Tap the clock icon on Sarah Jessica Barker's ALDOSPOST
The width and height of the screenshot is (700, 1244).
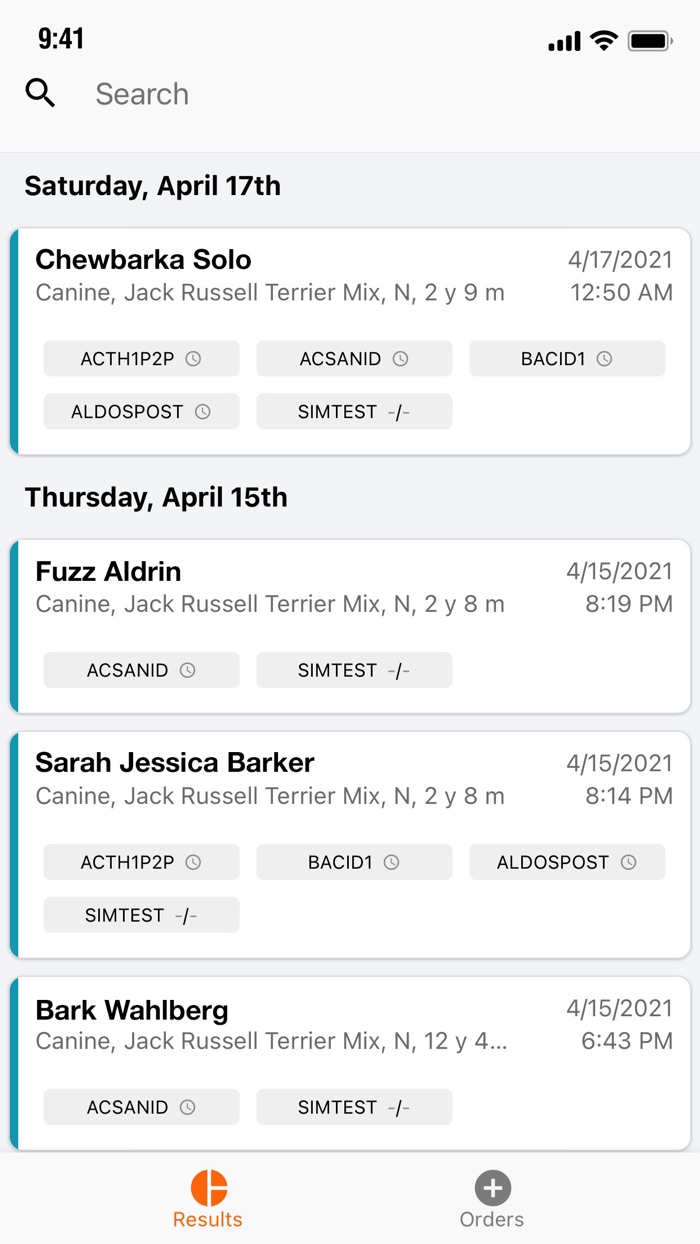pyautogui.click(x=628, y=863)
